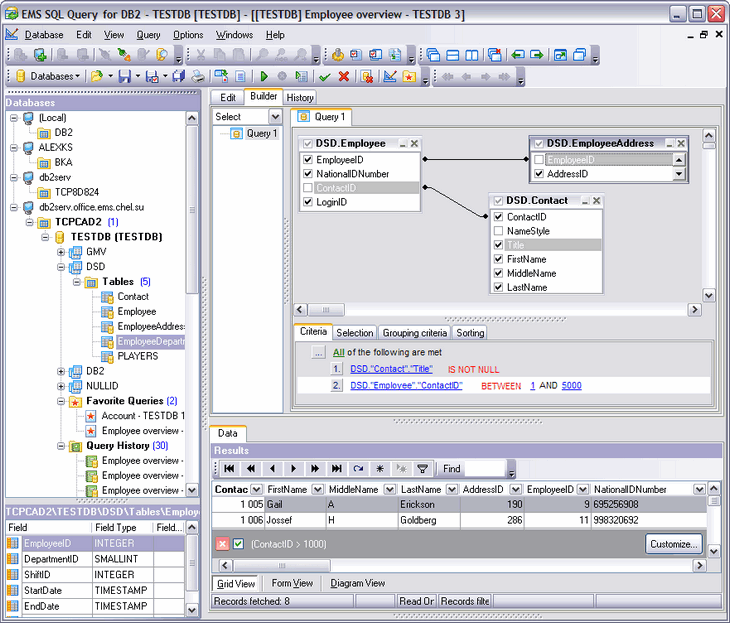Uncheck AddressID in DSD.EmployeeAddress

(539, 174)
